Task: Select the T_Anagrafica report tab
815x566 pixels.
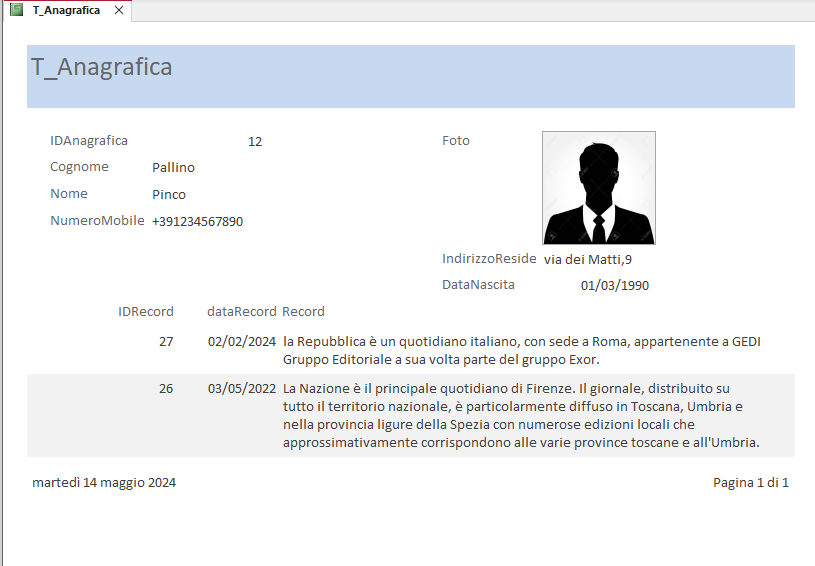Action: [x=67, y=10]
